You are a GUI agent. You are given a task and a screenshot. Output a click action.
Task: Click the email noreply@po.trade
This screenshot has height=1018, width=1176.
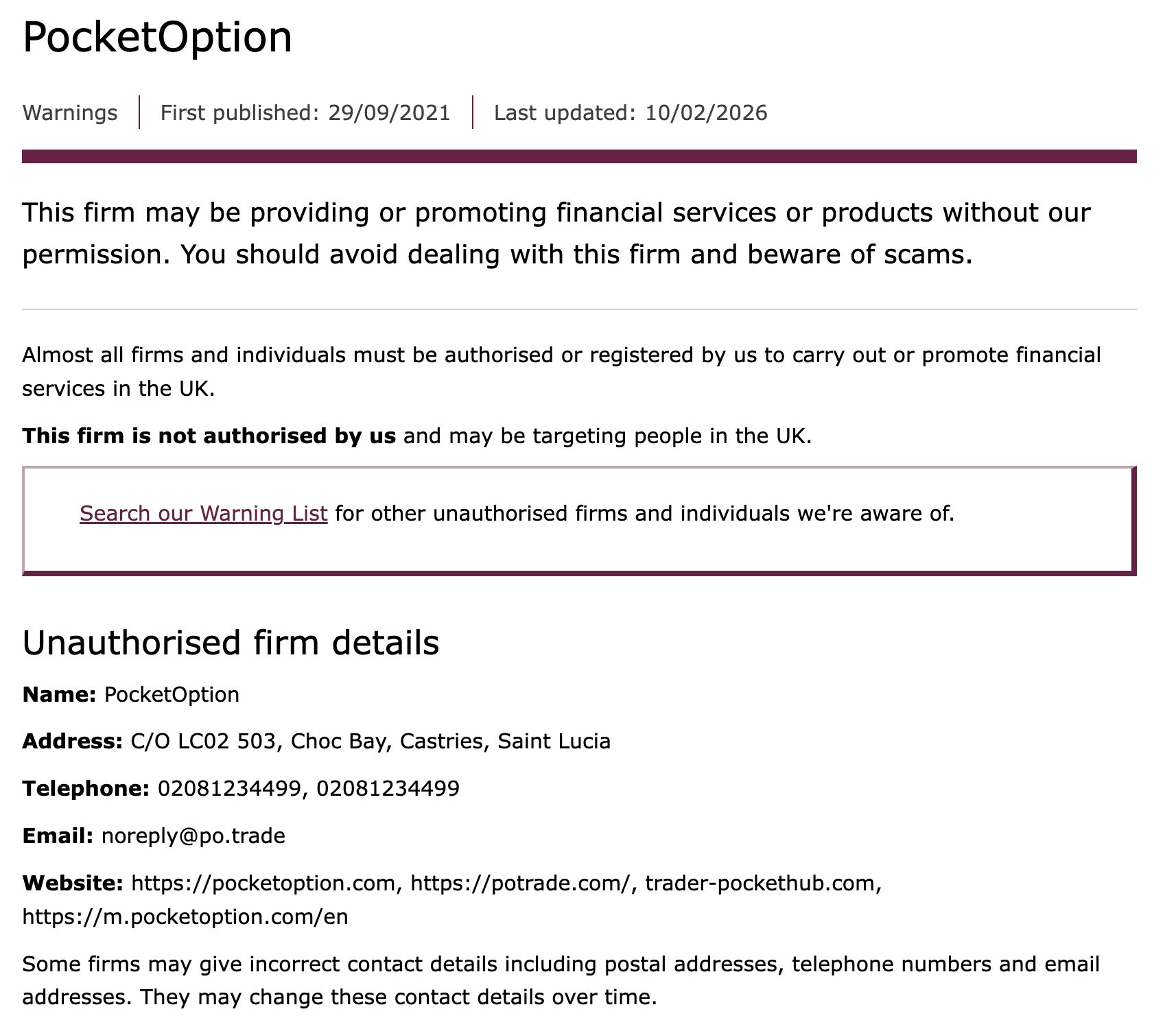click(x=193, y=836)
